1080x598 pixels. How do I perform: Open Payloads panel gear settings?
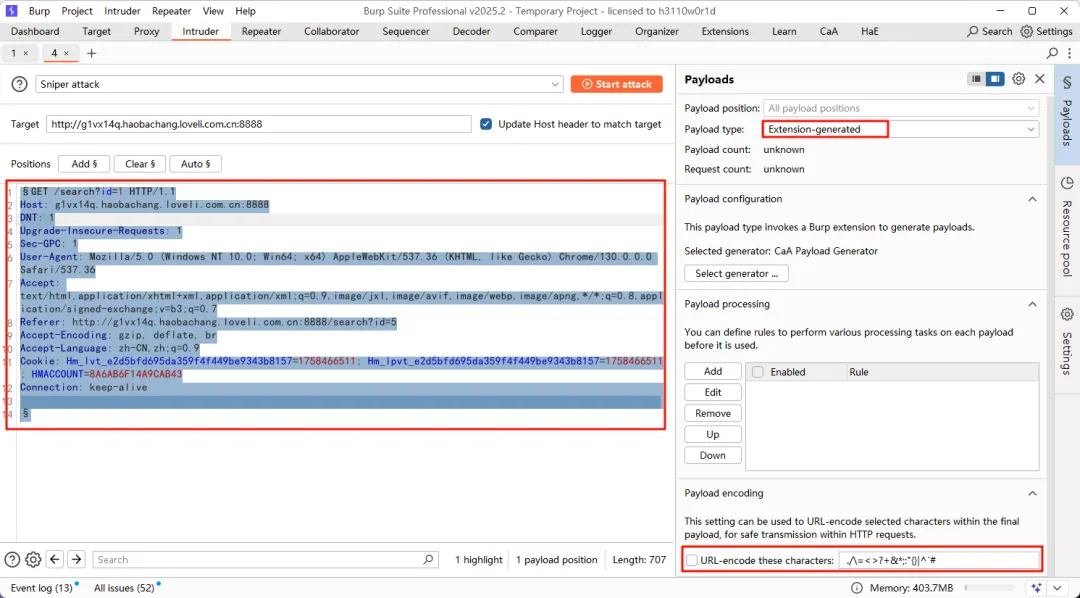[x=1019, y=79]
